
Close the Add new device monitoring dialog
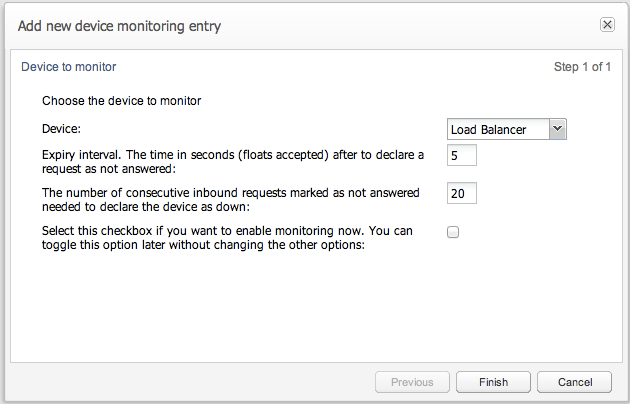pyautogui.click(x=607, y=24)
